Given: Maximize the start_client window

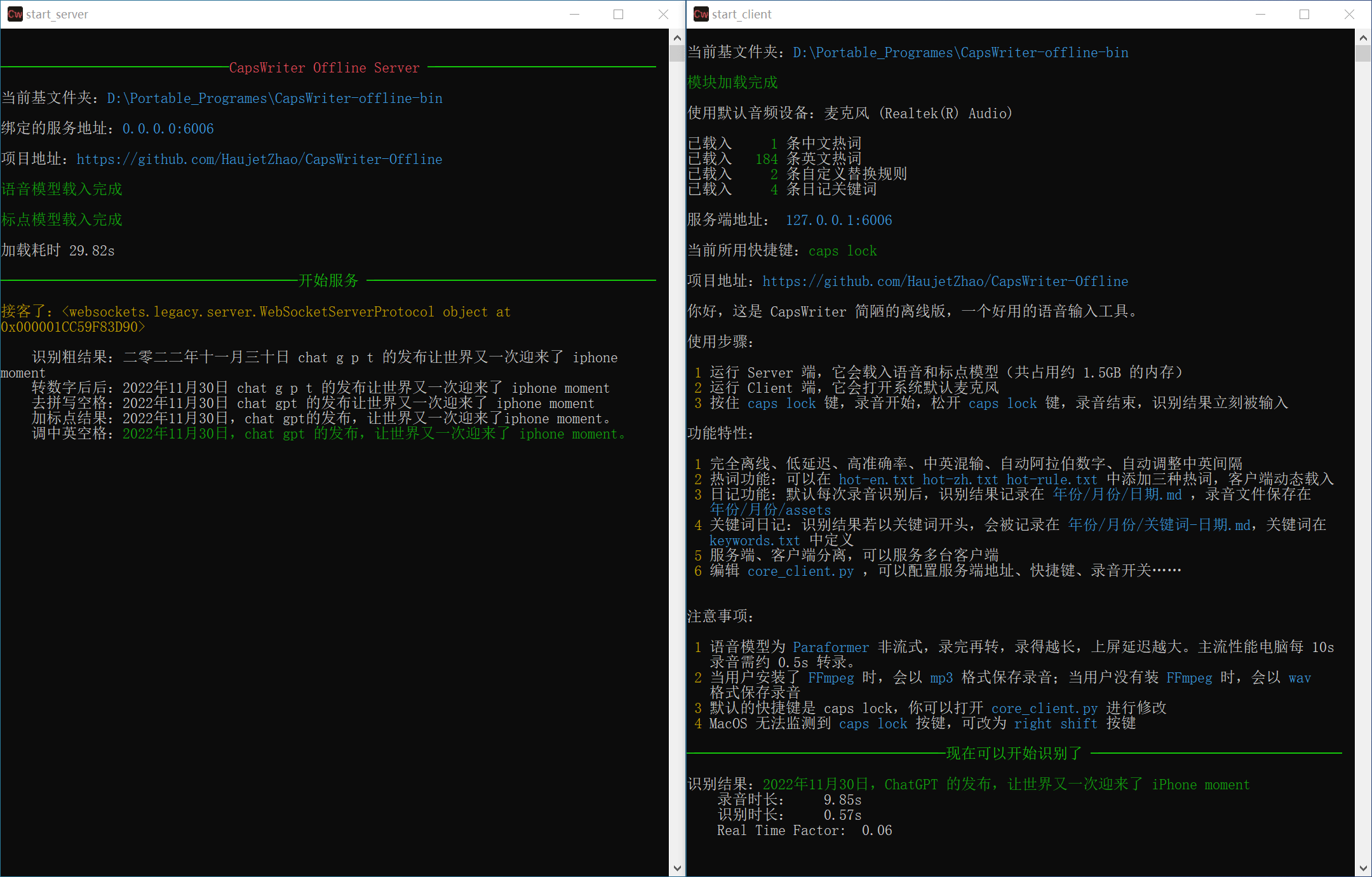Looking at the screenshot, I should click(1304, 14).
